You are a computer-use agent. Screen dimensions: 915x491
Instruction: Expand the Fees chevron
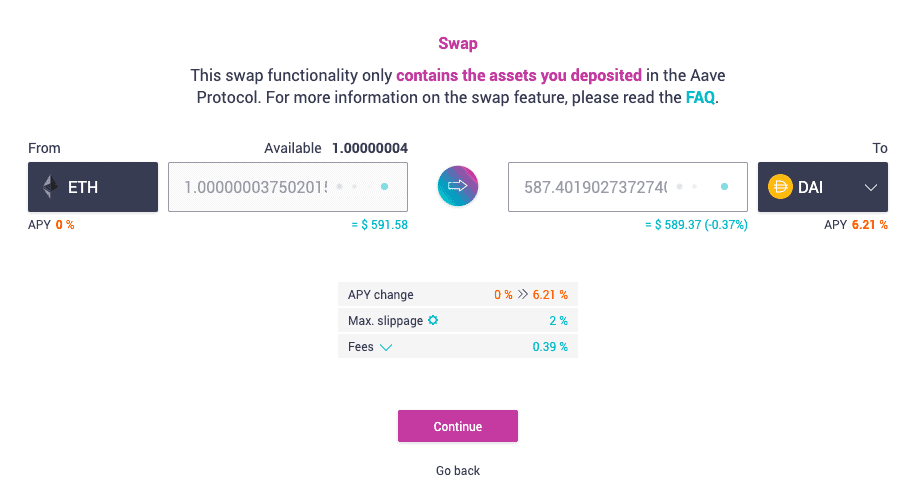(386, 347)
